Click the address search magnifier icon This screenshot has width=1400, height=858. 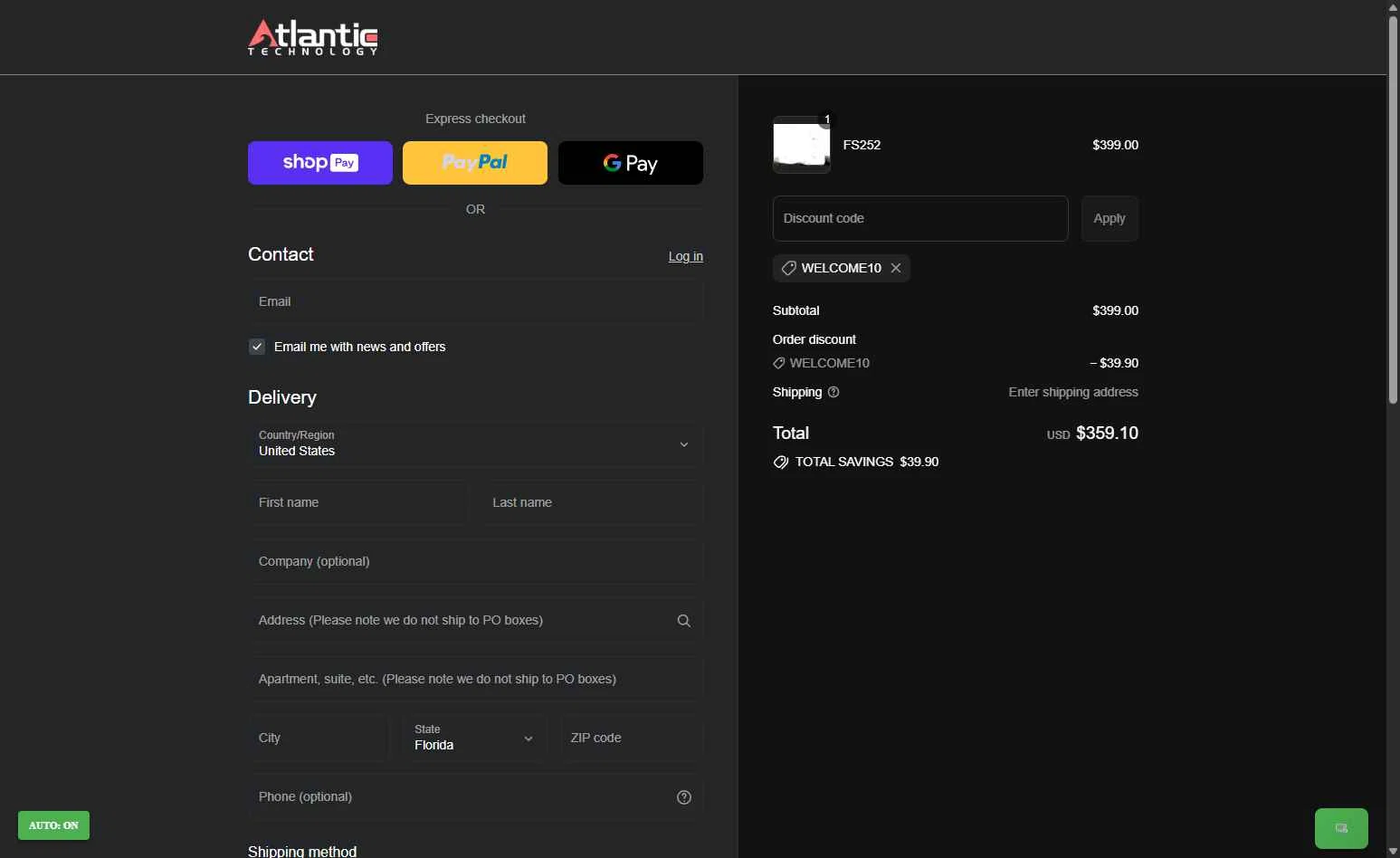coord(684,620)
